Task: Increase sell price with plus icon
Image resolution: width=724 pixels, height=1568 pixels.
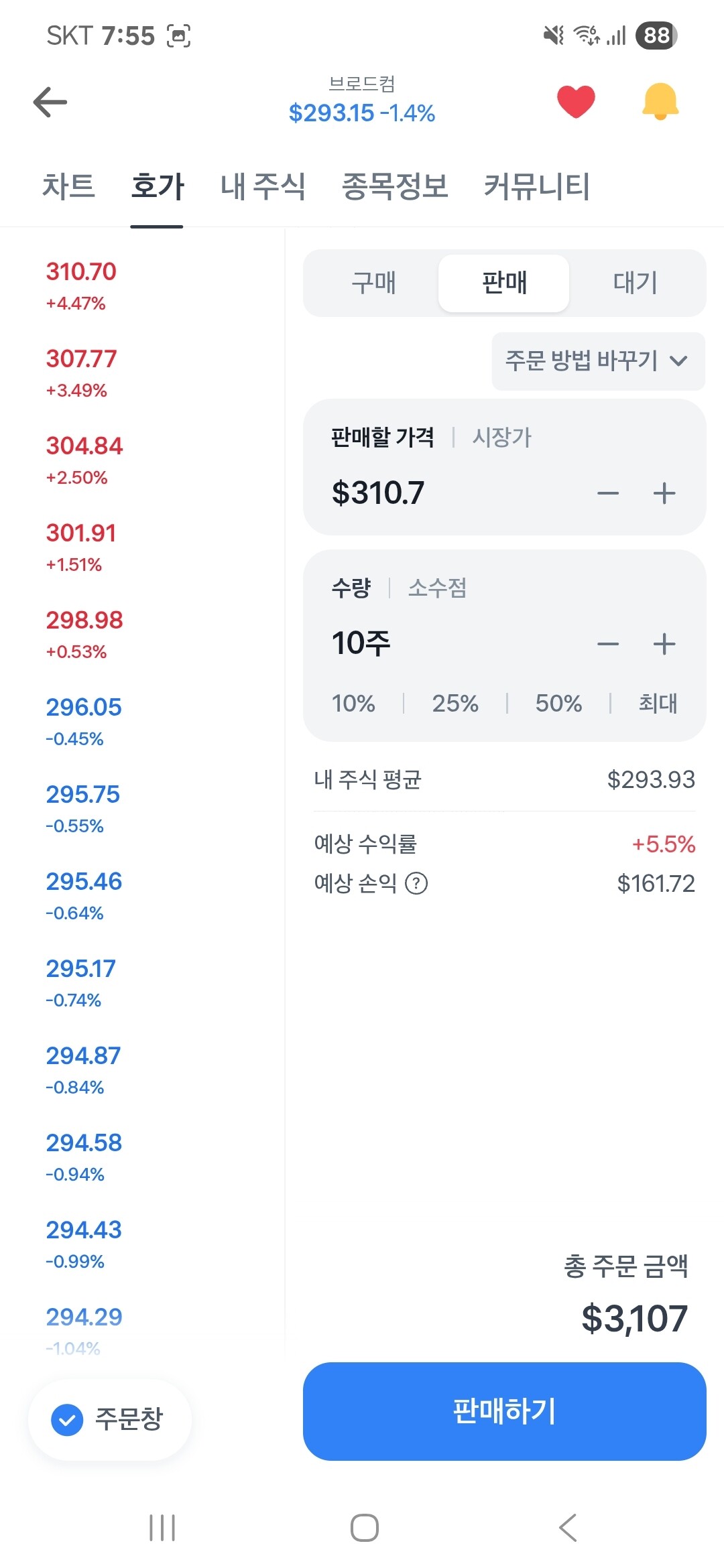Action: [x=664, y=494]
